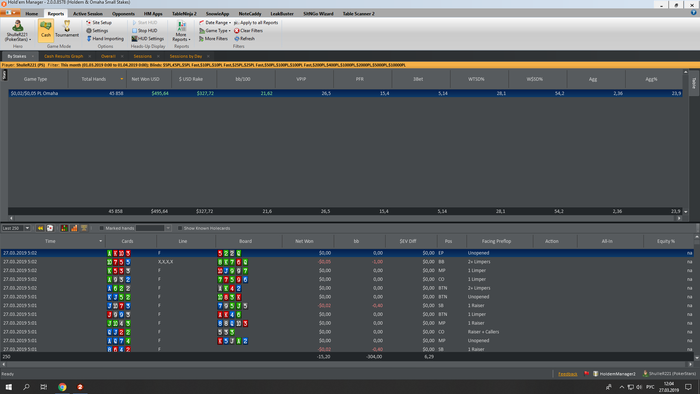The width and height of the screenshot is (700, 394).
Task: Open SitNGo Wizard tab
Action: (318, 13)
